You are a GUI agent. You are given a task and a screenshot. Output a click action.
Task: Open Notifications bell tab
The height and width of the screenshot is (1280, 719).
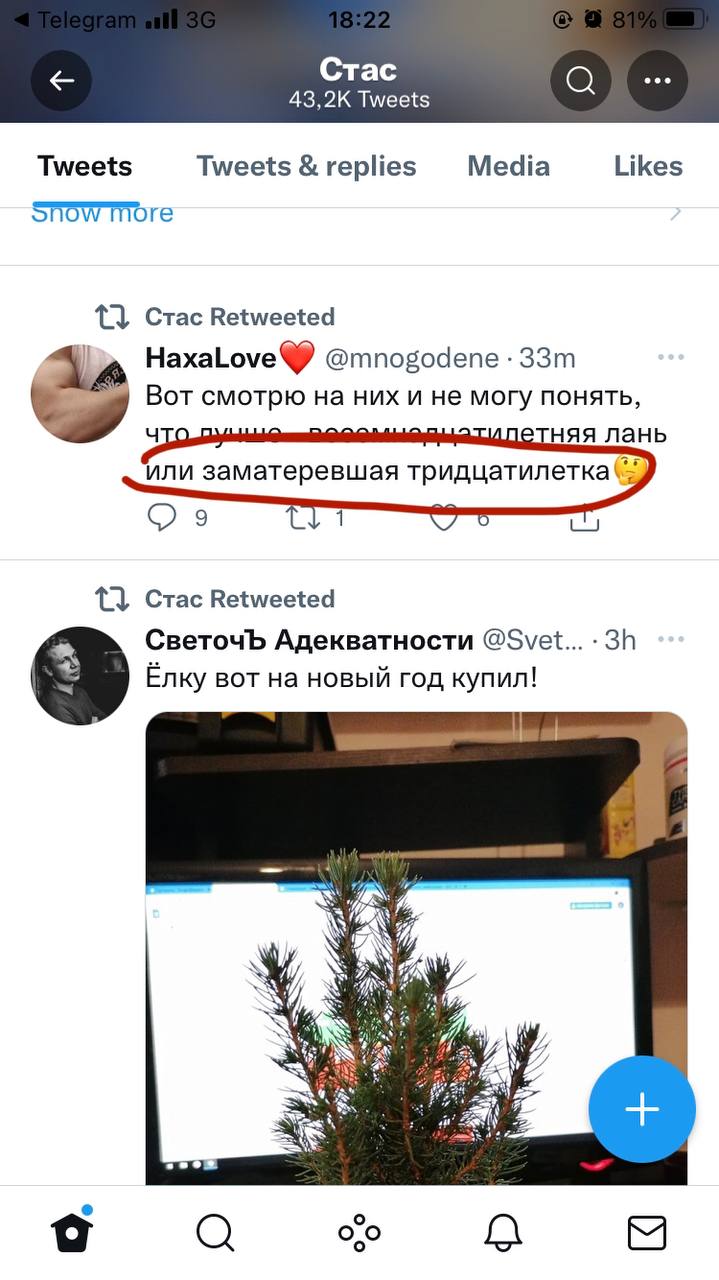point(503,1233)
